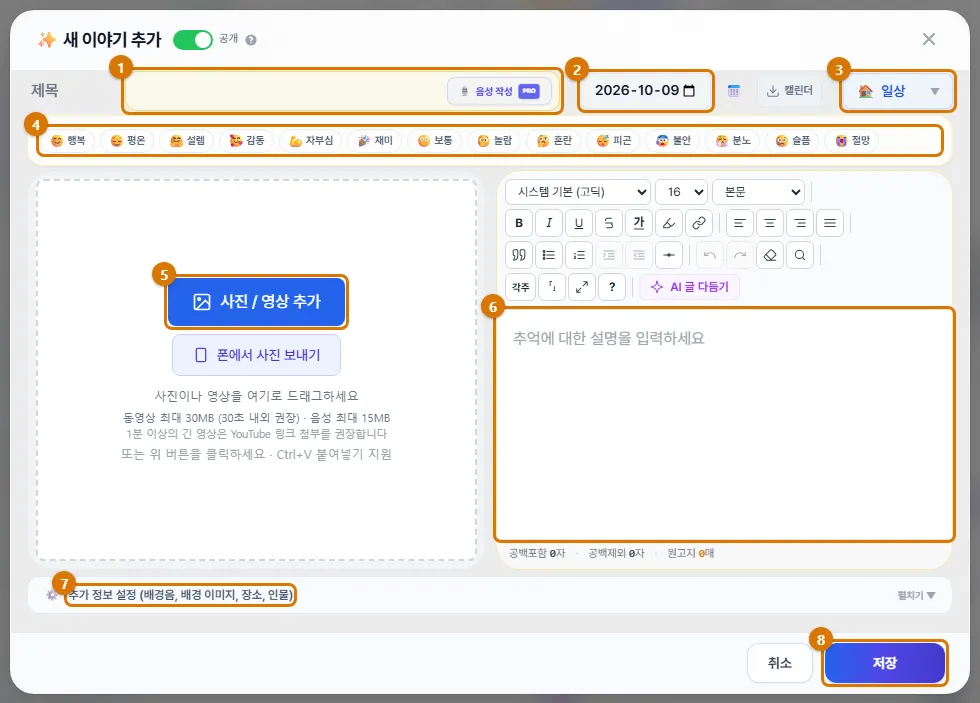Select the 재미 emotion chip
The image size is (980, 703).
(x=375, y=141)
